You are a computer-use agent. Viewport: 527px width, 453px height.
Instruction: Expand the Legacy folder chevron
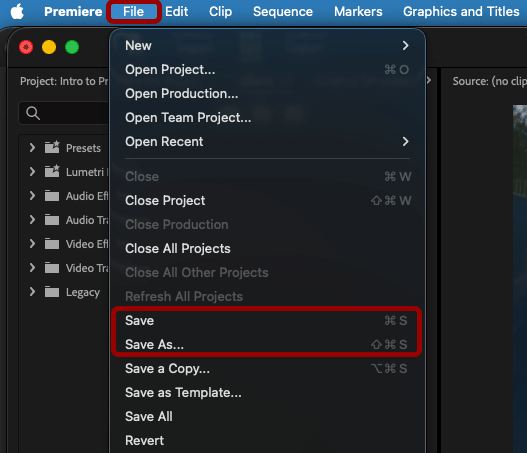click(32, 292)
